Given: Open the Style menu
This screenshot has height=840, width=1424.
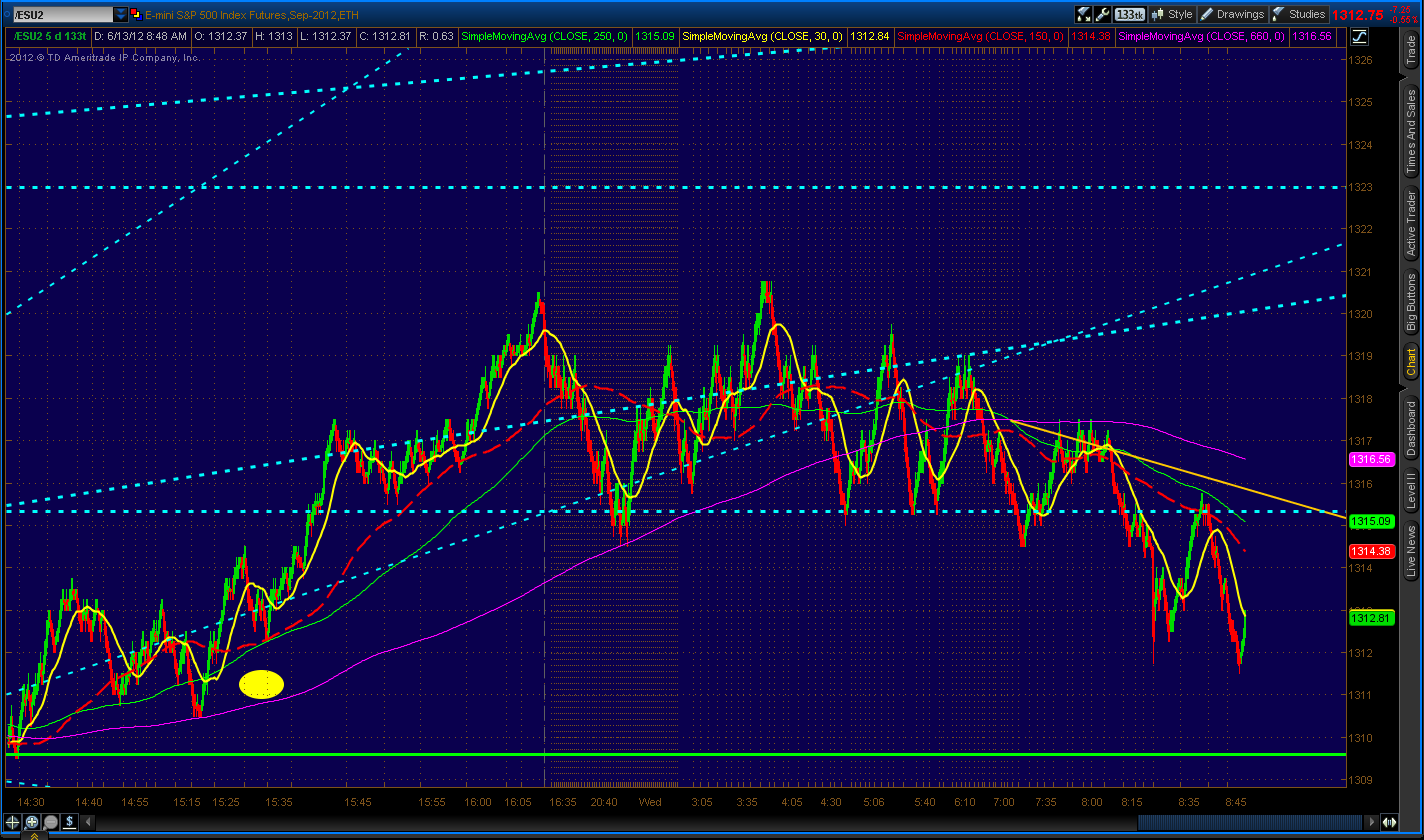Looking at the screenshot, I should click(1172, 14).
